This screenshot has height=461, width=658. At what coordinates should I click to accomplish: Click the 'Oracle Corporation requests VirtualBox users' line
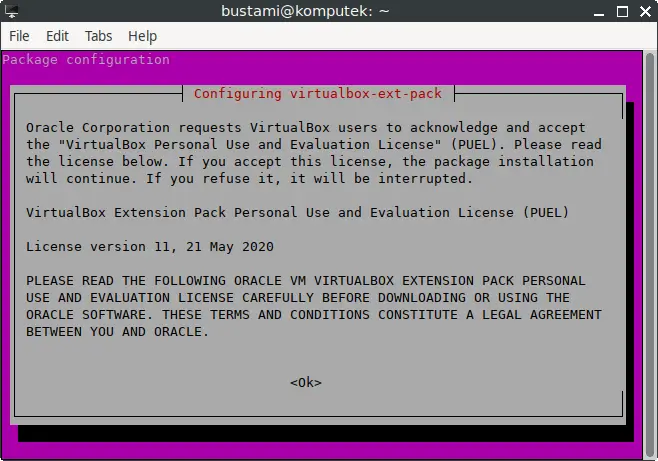(x=306, y=128)
